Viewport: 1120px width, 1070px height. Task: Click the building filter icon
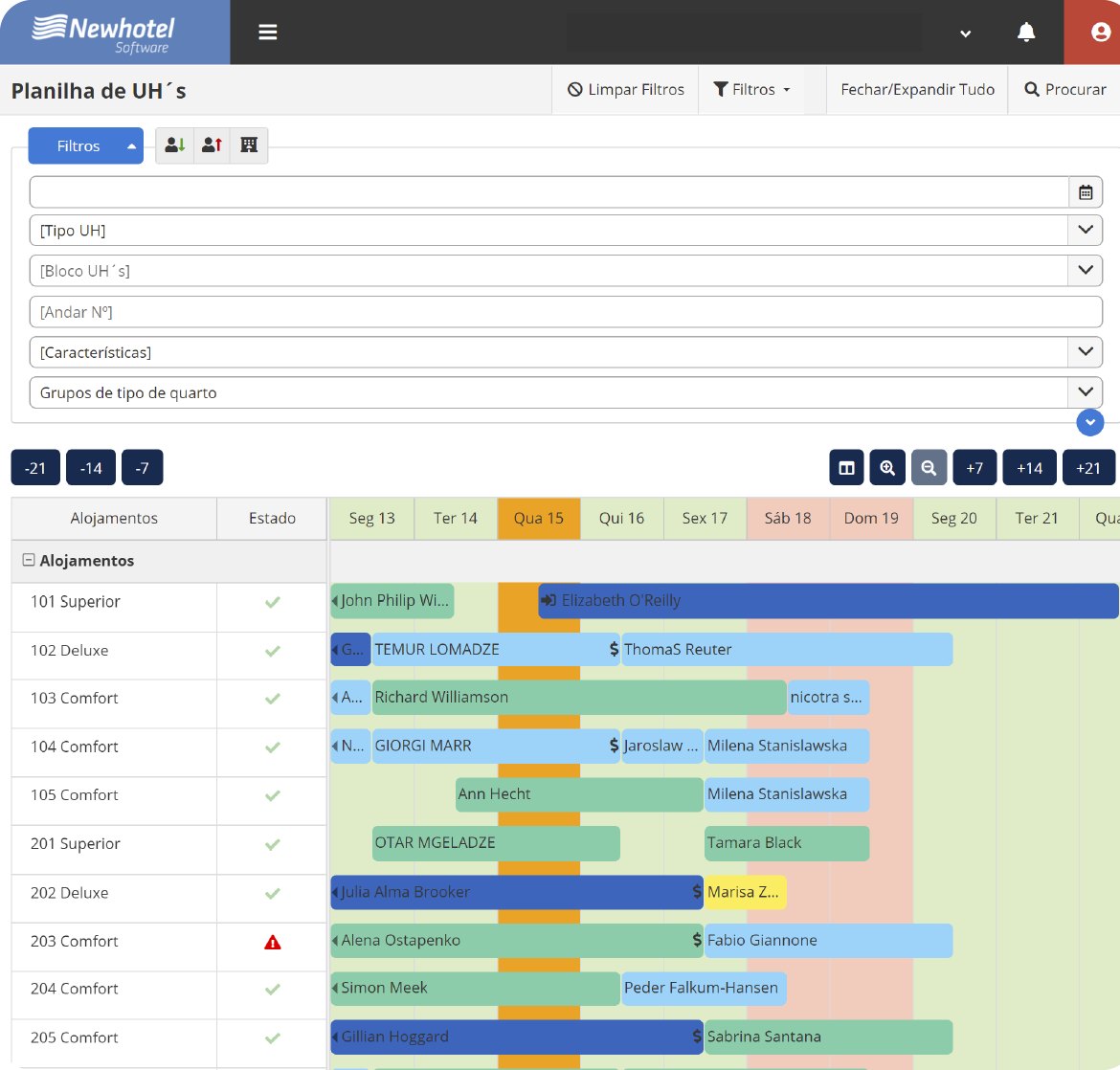pyautogui.click(x=249, y=145)
